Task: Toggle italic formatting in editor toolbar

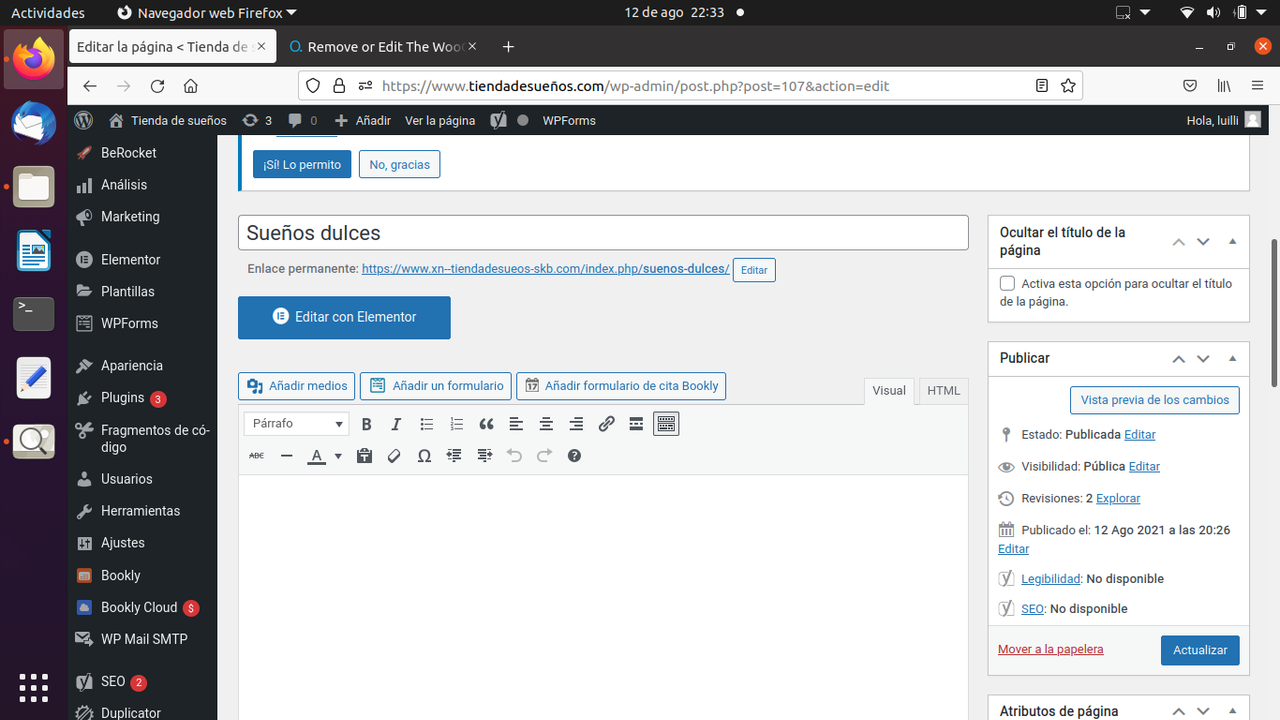Action: pyautogui.click(x=396, y=424)
